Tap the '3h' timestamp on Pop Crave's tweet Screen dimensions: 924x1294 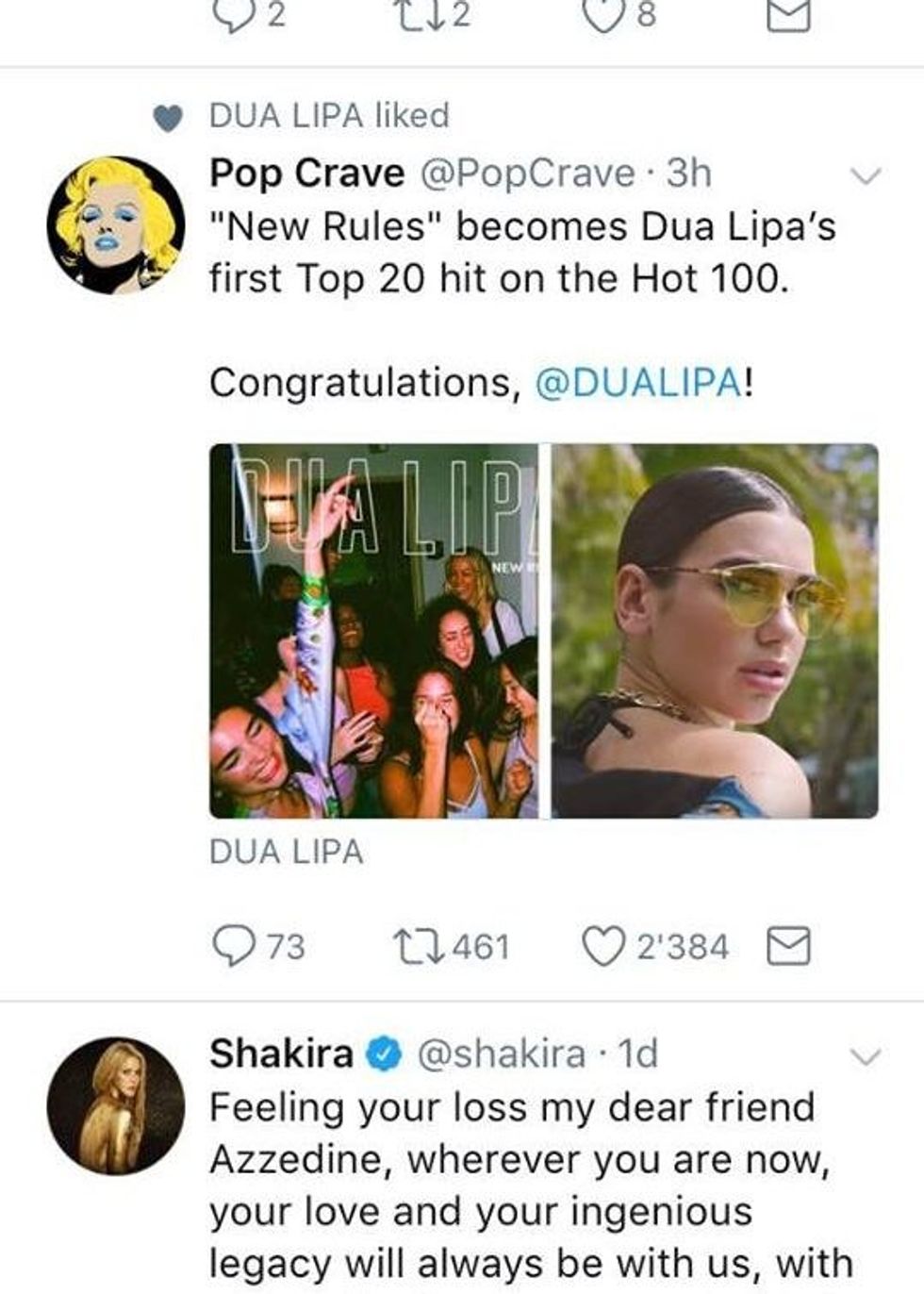[686, 173]
